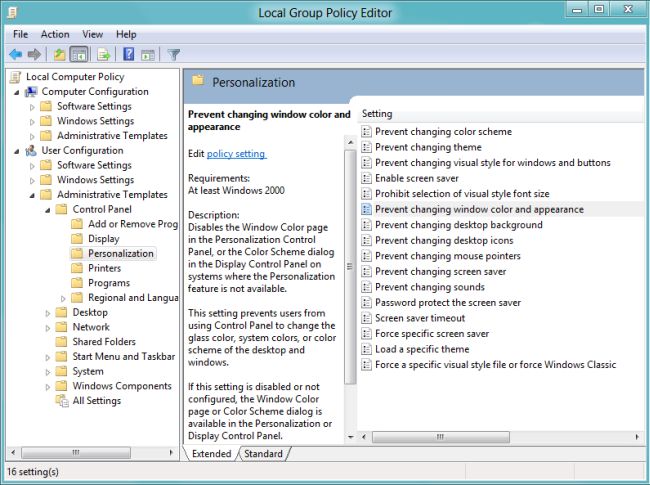This screenshot has height=485, width=650.
Task: Switch to the Extended tab
Action: click(211, 453)
